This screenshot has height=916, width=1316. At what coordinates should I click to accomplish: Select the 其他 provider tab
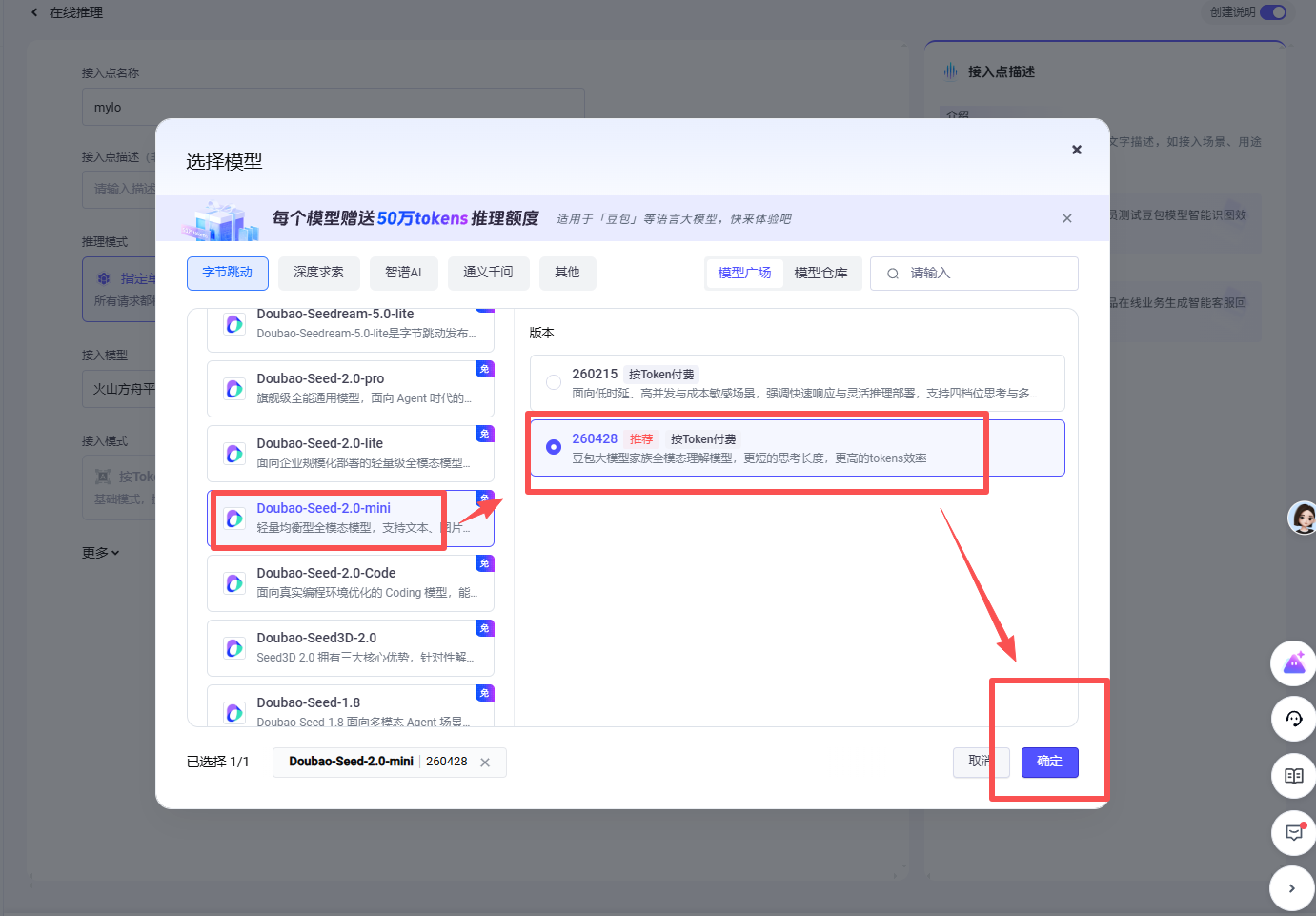click(x=567, y=273)
